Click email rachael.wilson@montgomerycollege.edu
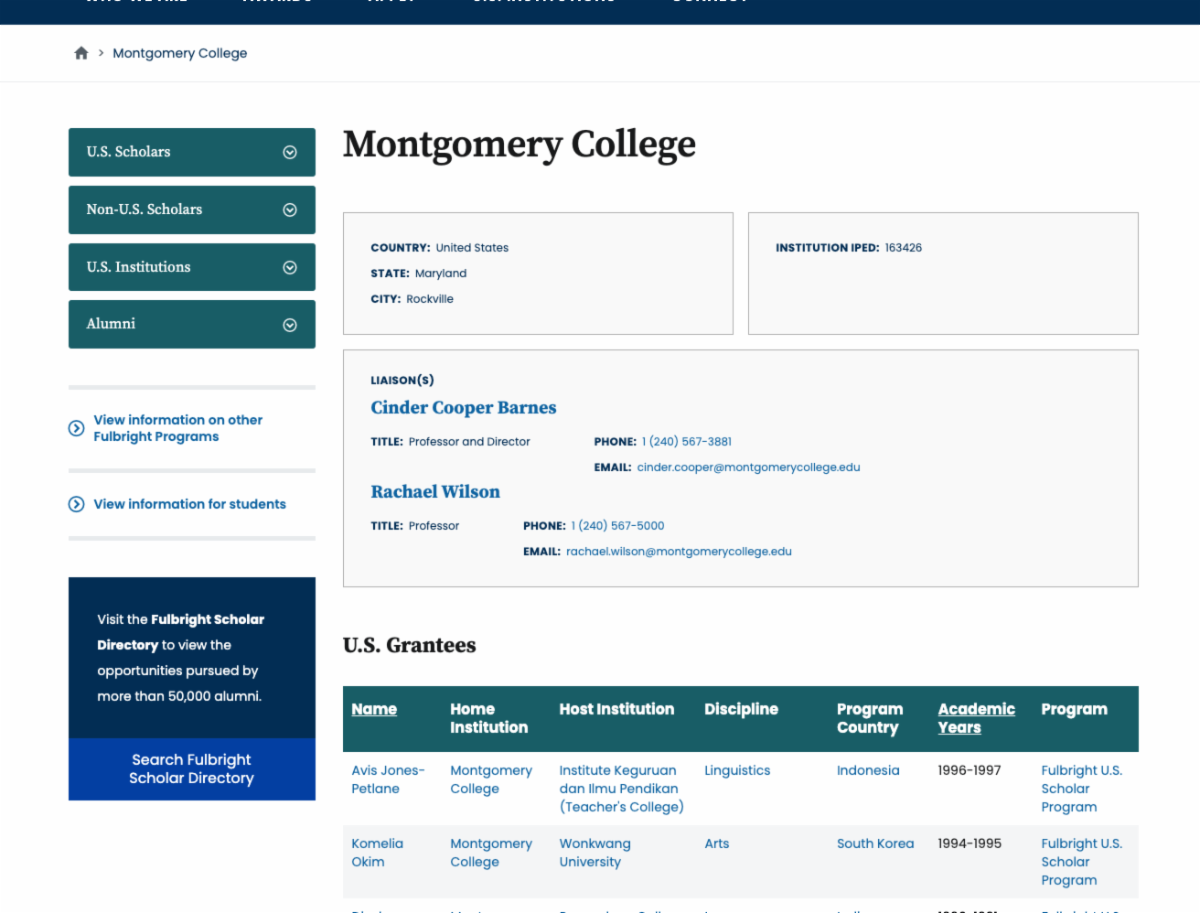 pos(679,551)
